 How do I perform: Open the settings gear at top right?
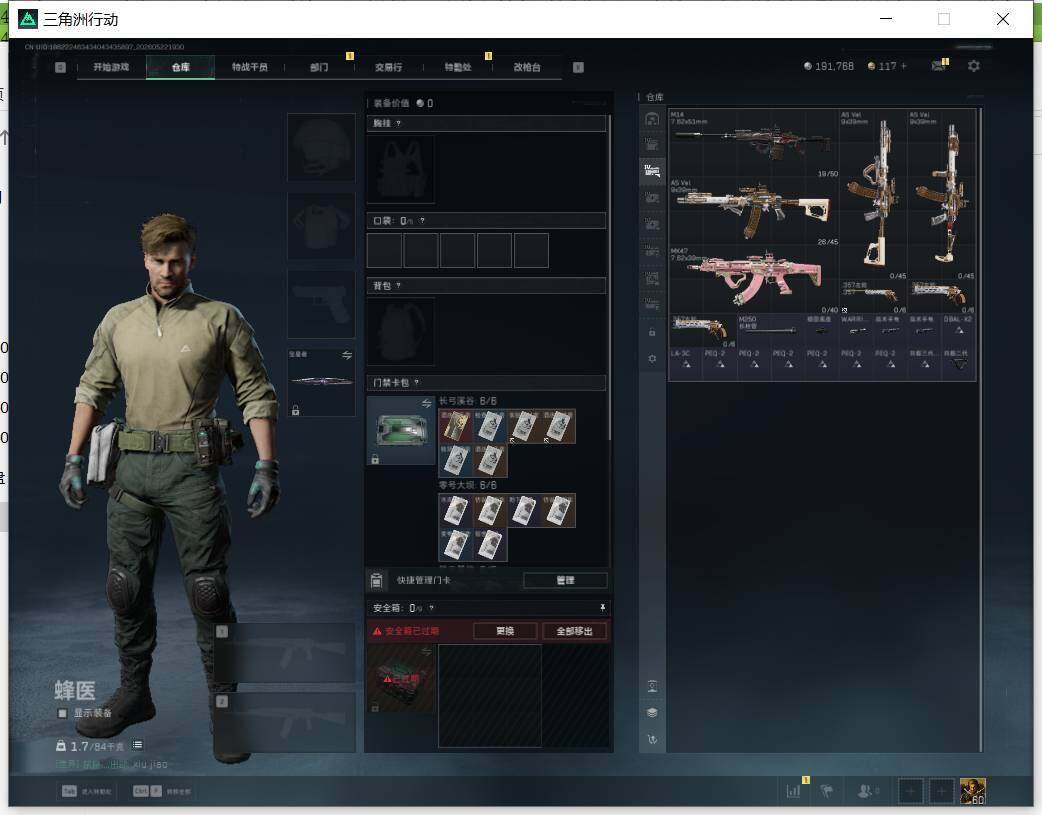tap(974, 66)
